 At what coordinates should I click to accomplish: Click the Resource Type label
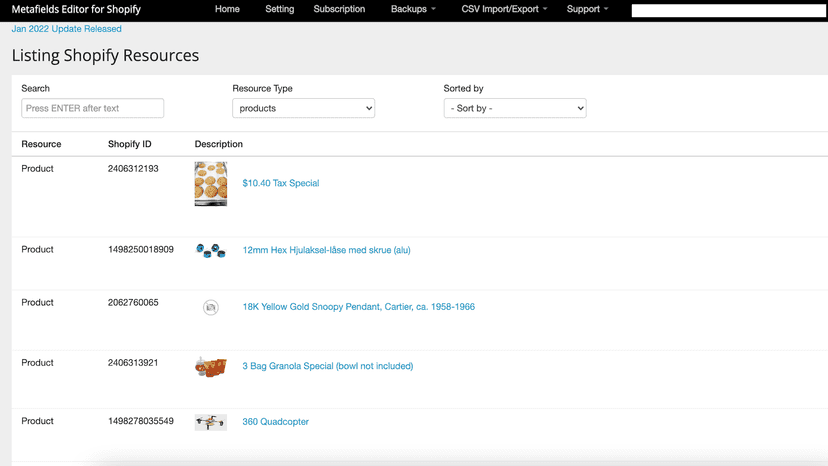[262, 89]
